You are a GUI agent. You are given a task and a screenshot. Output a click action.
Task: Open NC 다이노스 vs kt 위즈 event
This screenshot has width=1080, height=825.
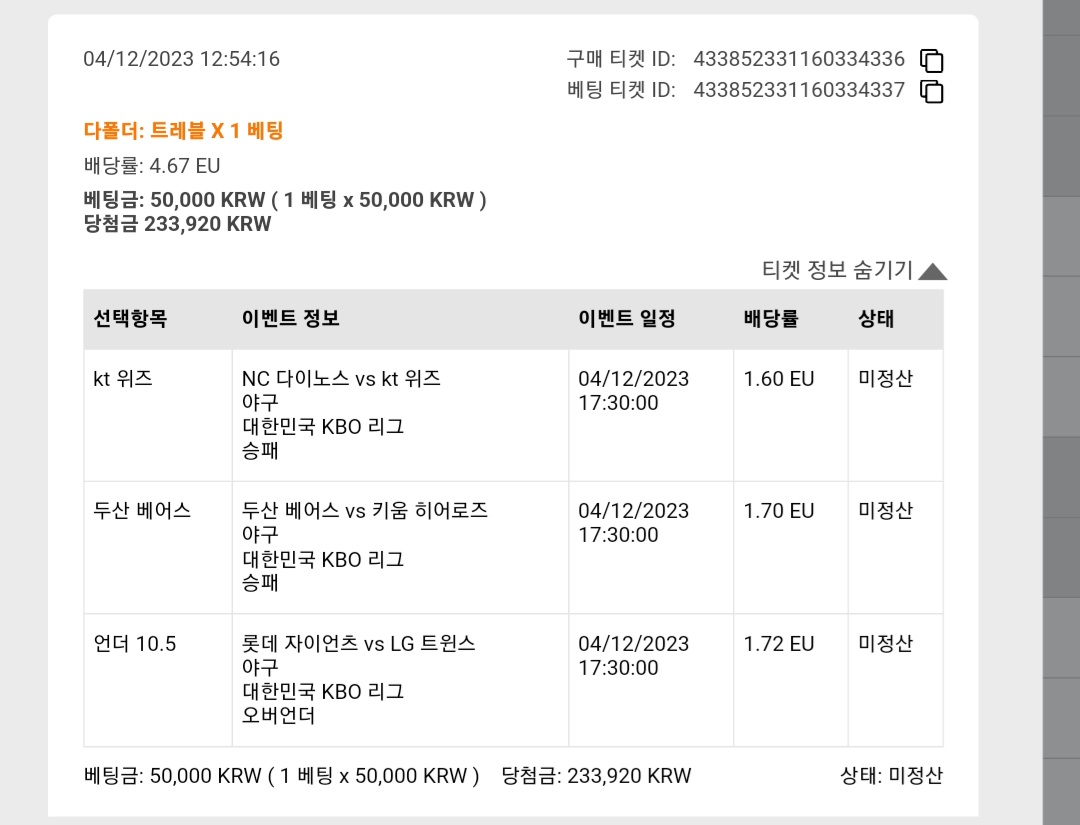pyautogui.click(x=341, y=379)
